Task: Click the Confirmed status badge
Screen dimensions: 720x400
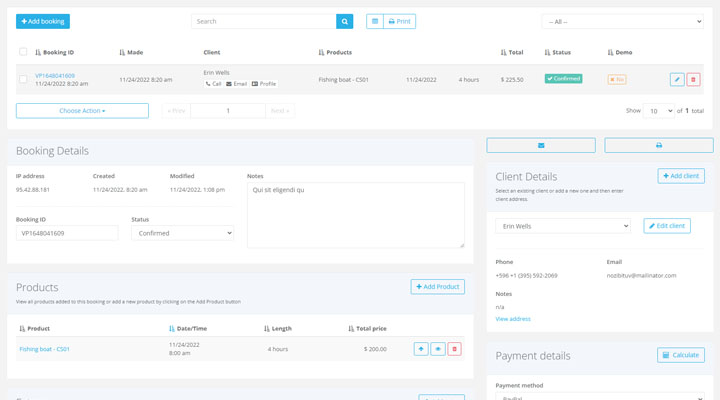Action: coord(563,79)
